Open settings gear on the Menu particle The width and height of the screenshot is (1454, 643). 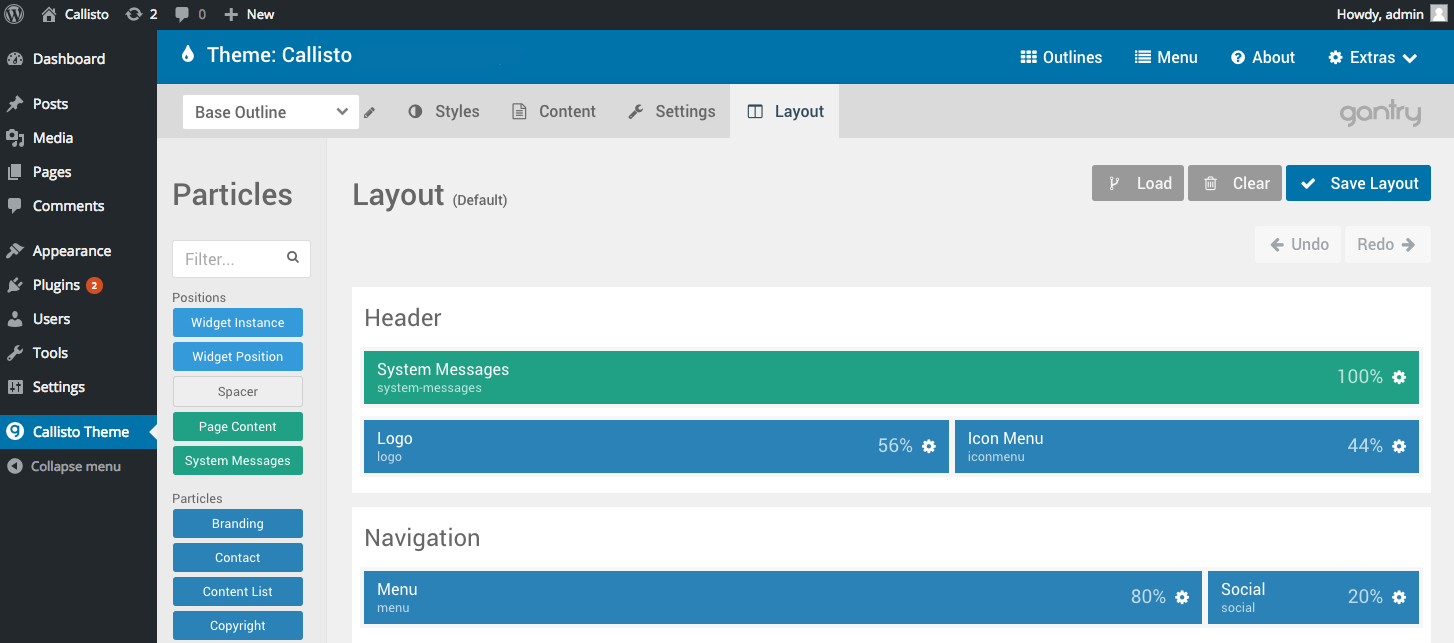[1183, 597]
